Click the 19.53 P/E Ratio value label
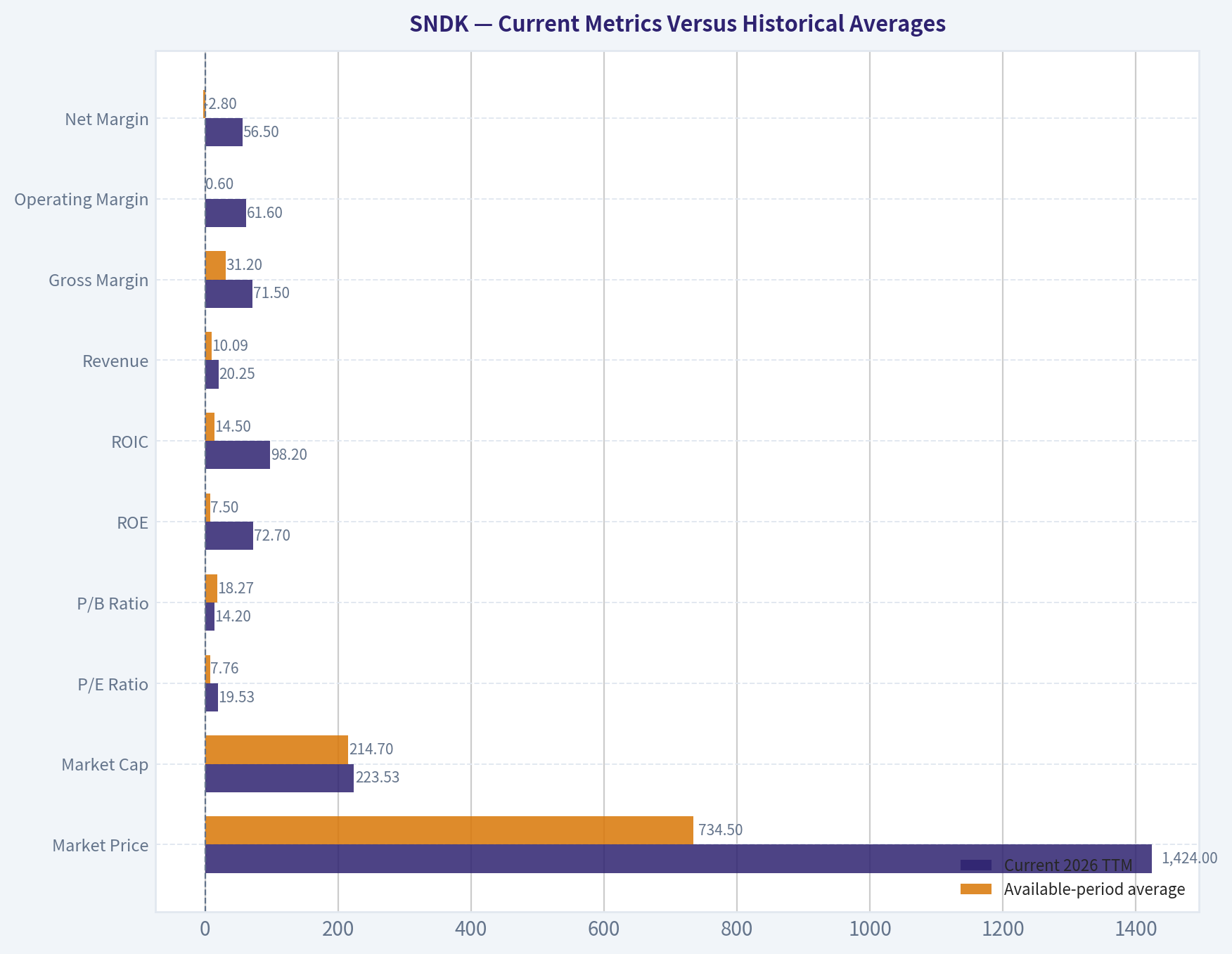The width and height of the screenshot is (1232, 954). click(237, 697)
